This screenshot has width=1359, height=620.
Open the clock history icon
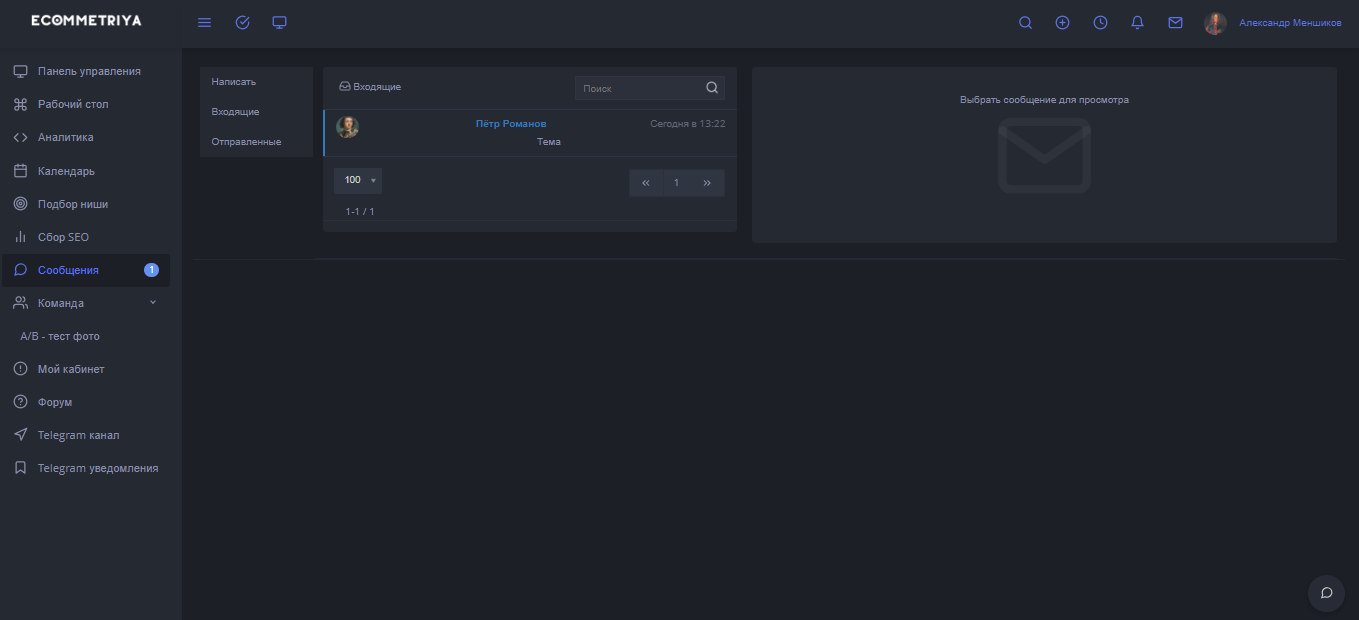(x=1100, y=23)
